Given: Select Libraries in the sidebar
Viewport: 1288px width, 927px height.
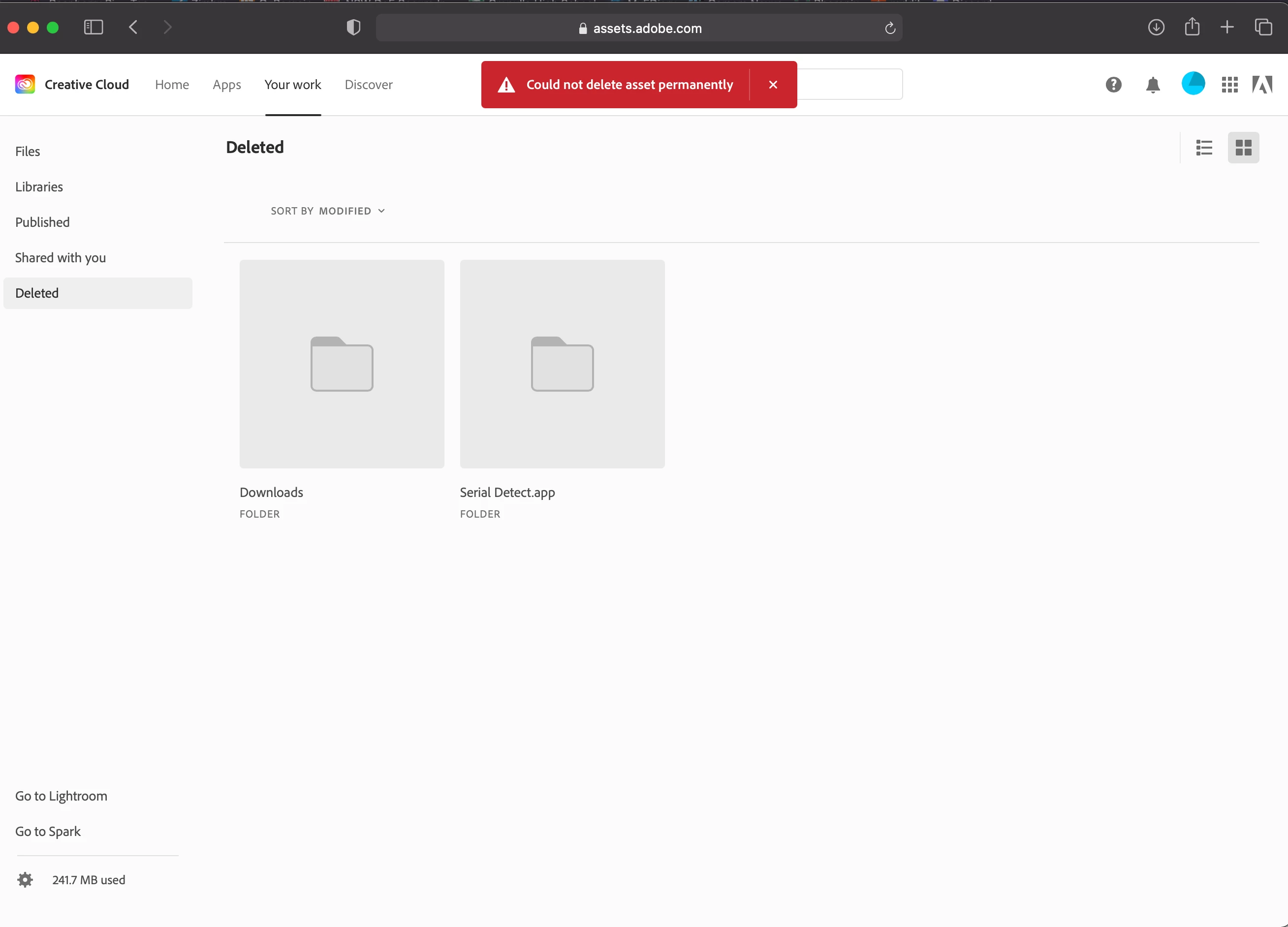Looking at the screenshot, I should (39, 187).
